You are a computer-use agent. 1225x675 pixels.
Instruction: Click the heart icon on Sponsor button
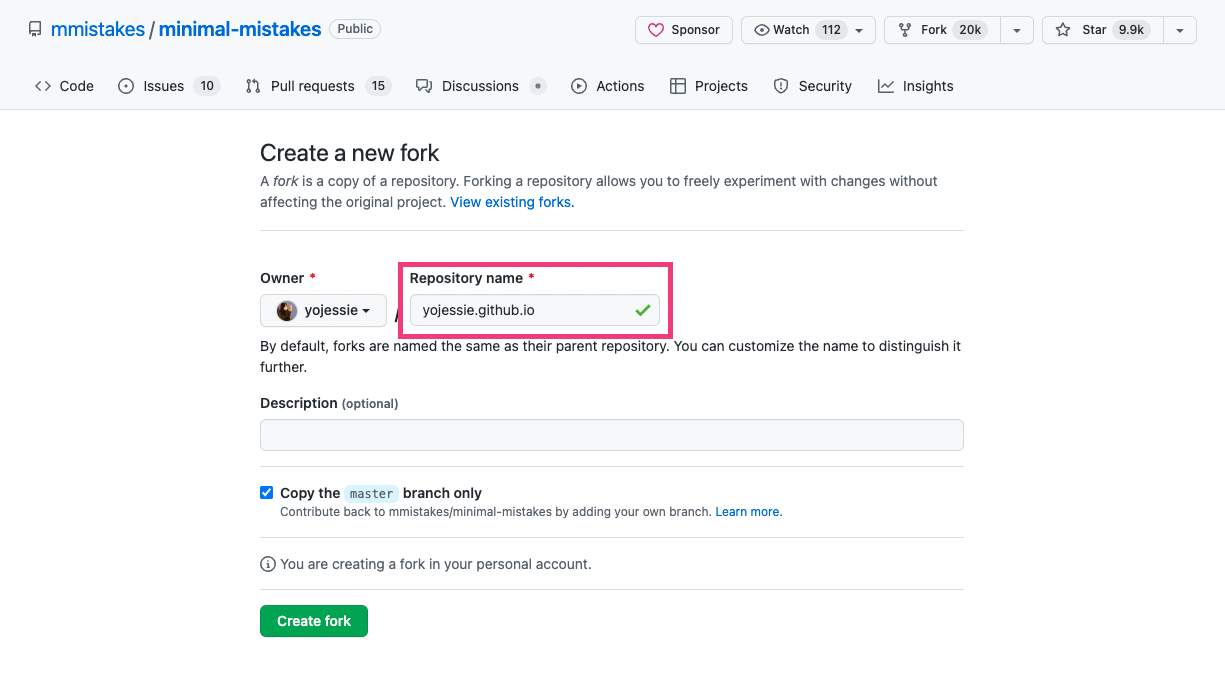click(x=656, y=30)
